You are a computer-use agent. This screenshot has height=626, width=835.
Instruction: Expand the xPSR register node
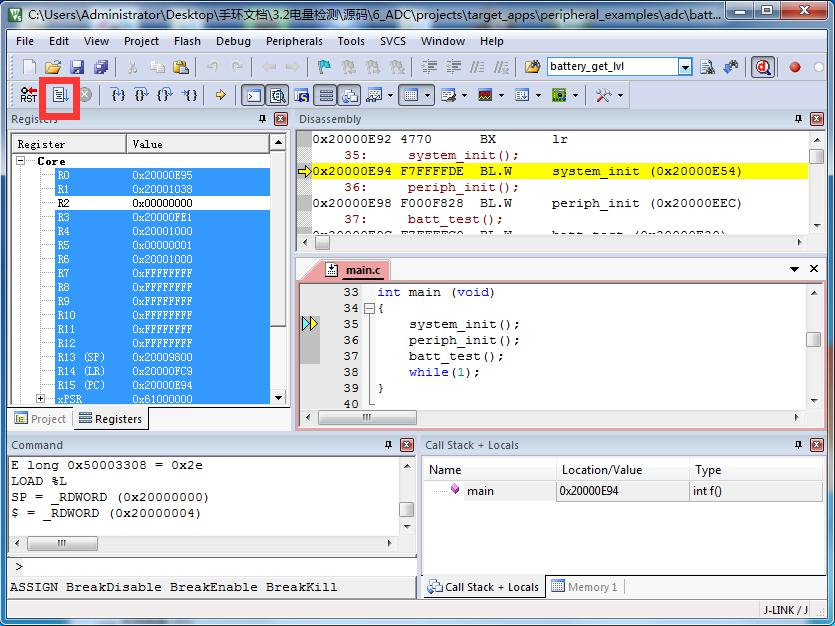(x=40, y=398)
